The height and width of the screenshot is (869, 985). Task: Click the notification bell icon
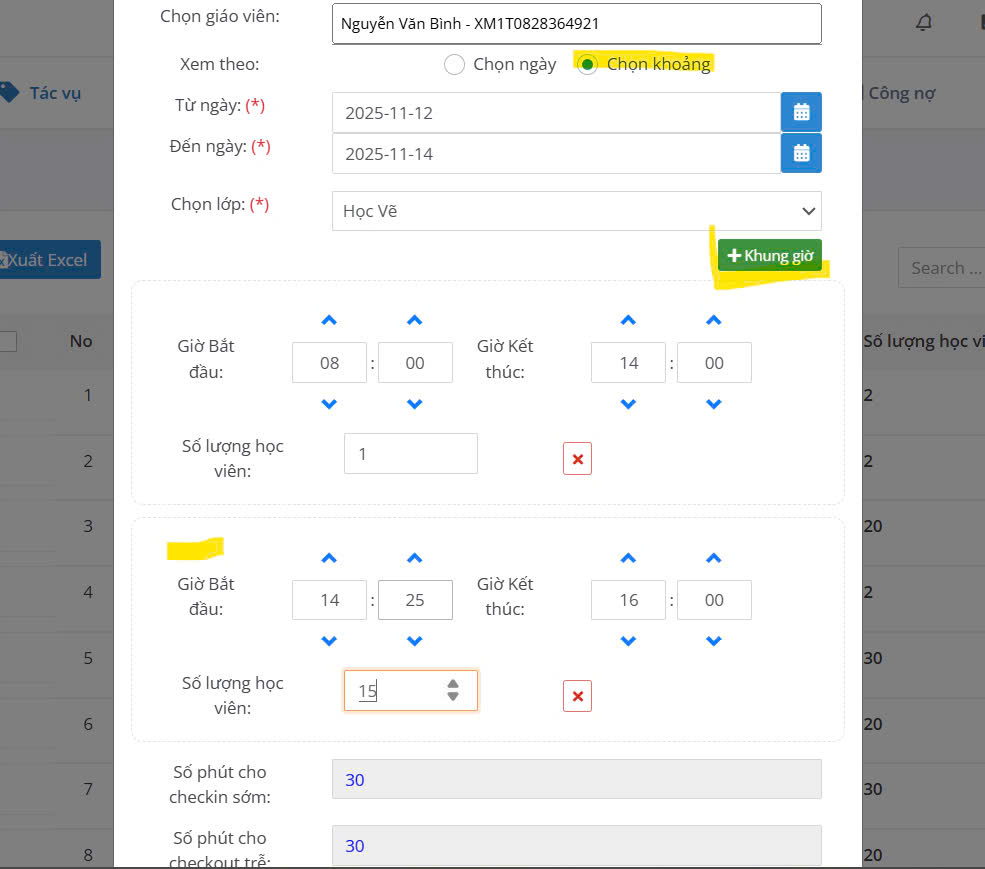(924, 23)
